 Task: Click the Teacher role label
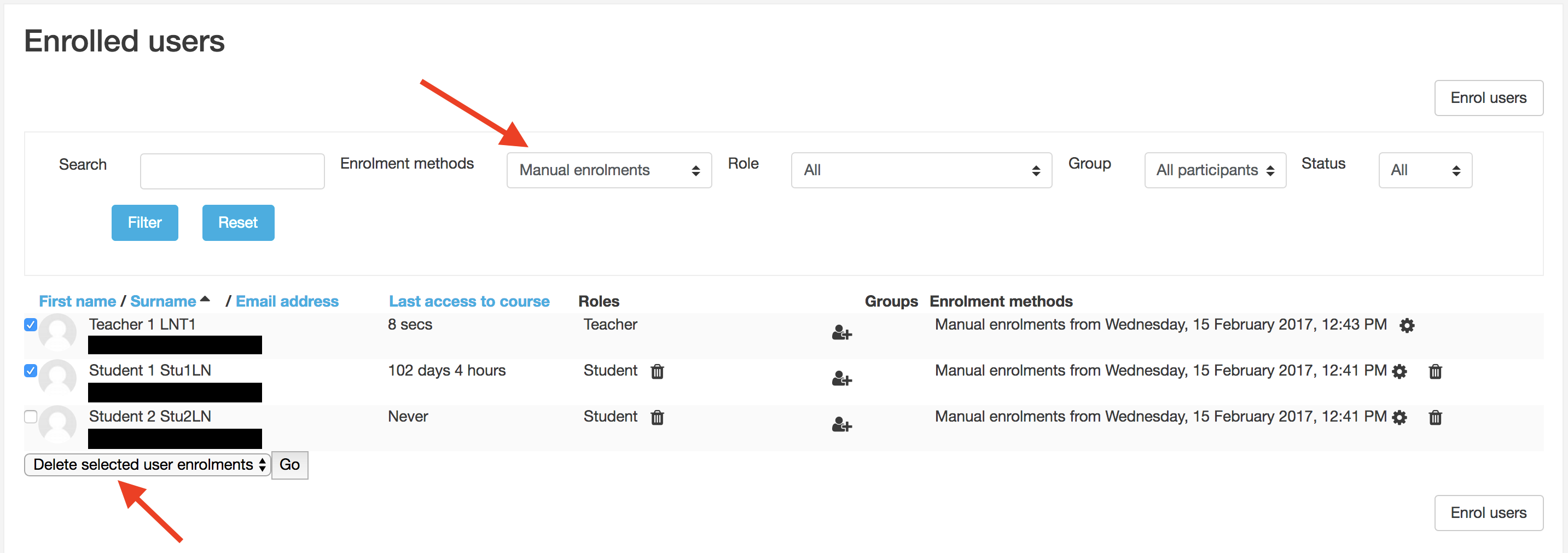point(611,325)
